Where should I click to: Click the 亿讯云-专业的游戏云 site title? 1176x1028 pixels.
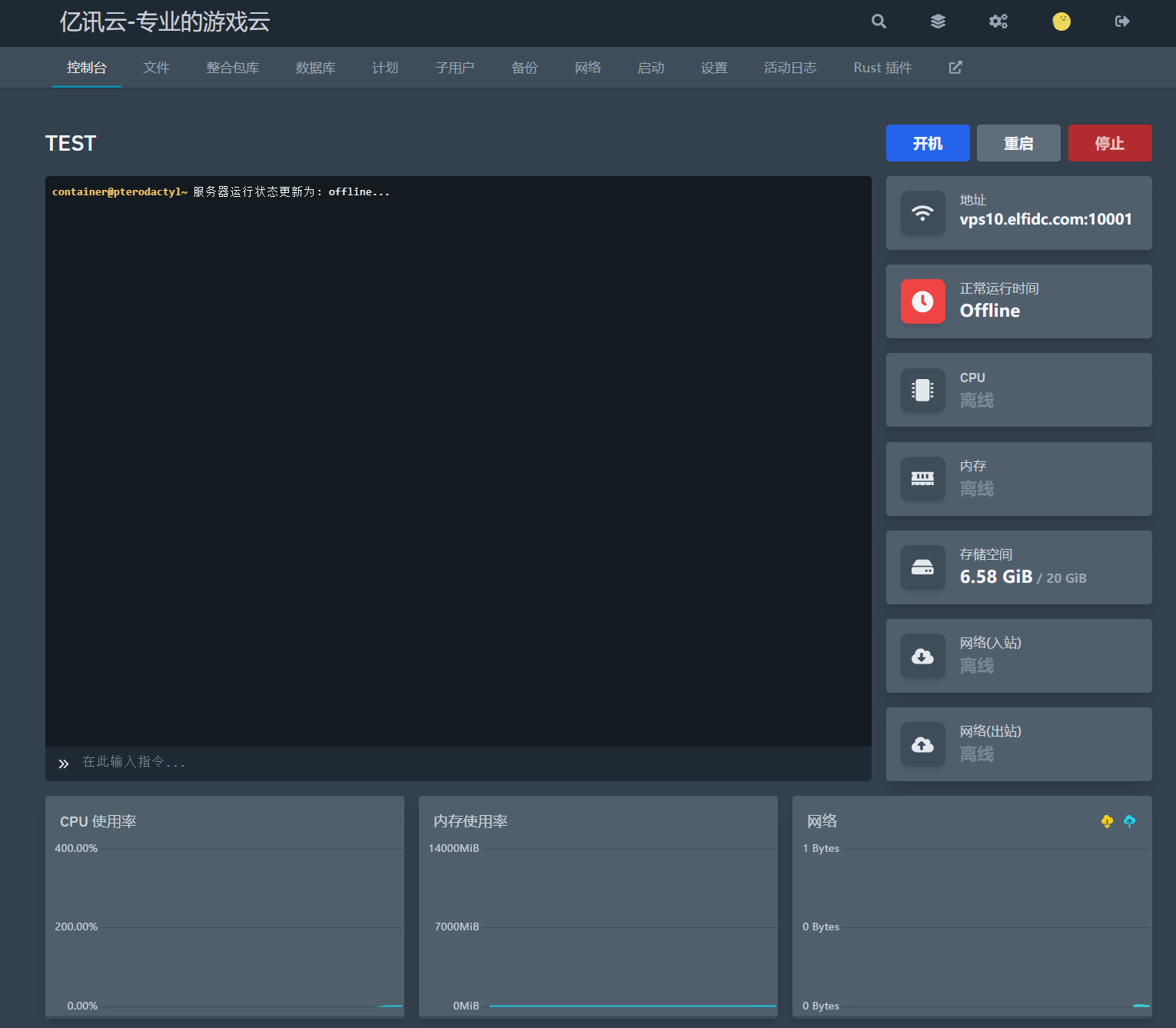click(165, 22)
